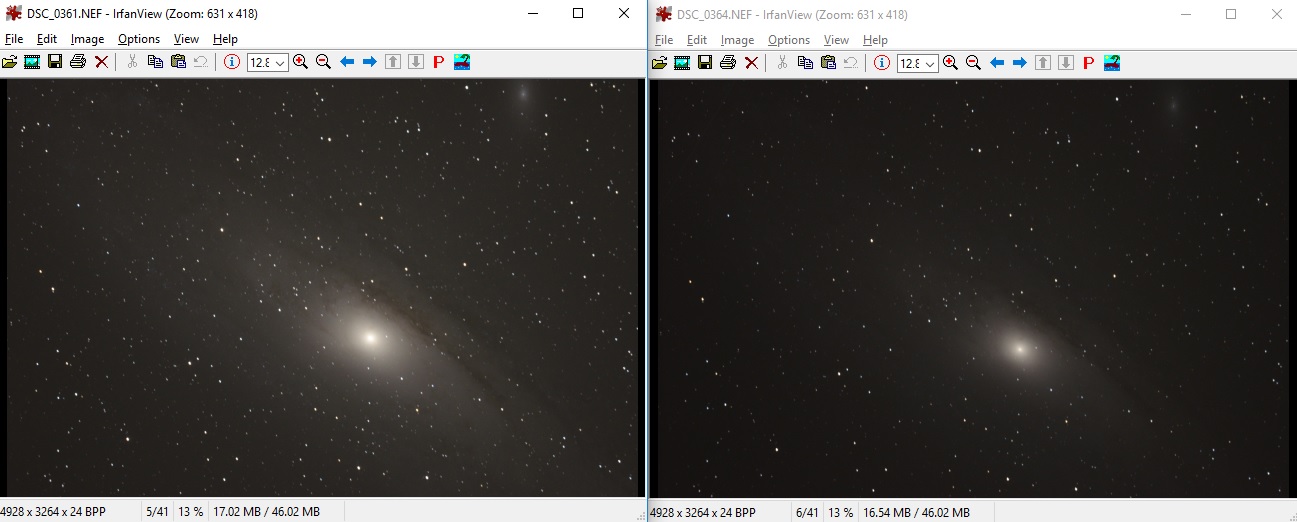Screen dimensions: 1297x522
Task: Click "4928 x 3264 x 24 BPP" in DSC_0361 window
Action: click(53, 512)
